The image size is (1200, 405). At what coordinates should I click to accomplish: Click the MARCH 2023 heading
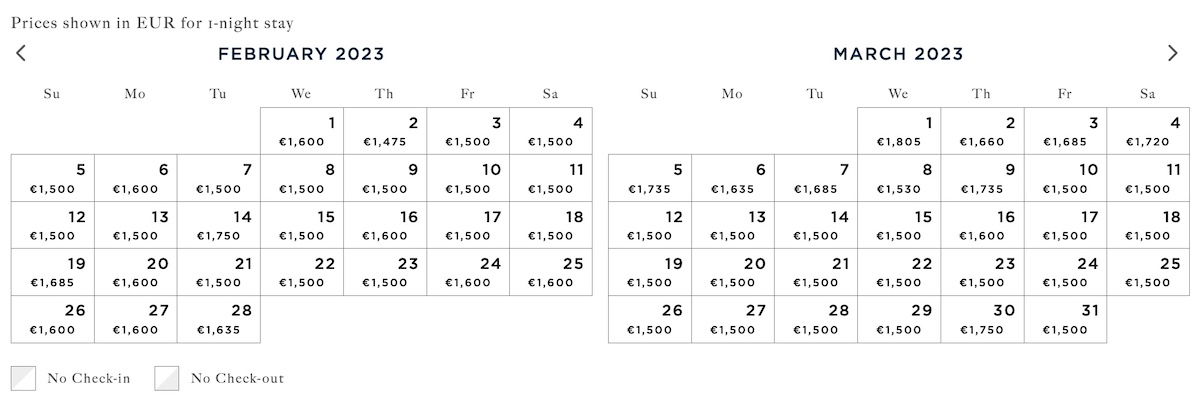(x=898, y=54)
